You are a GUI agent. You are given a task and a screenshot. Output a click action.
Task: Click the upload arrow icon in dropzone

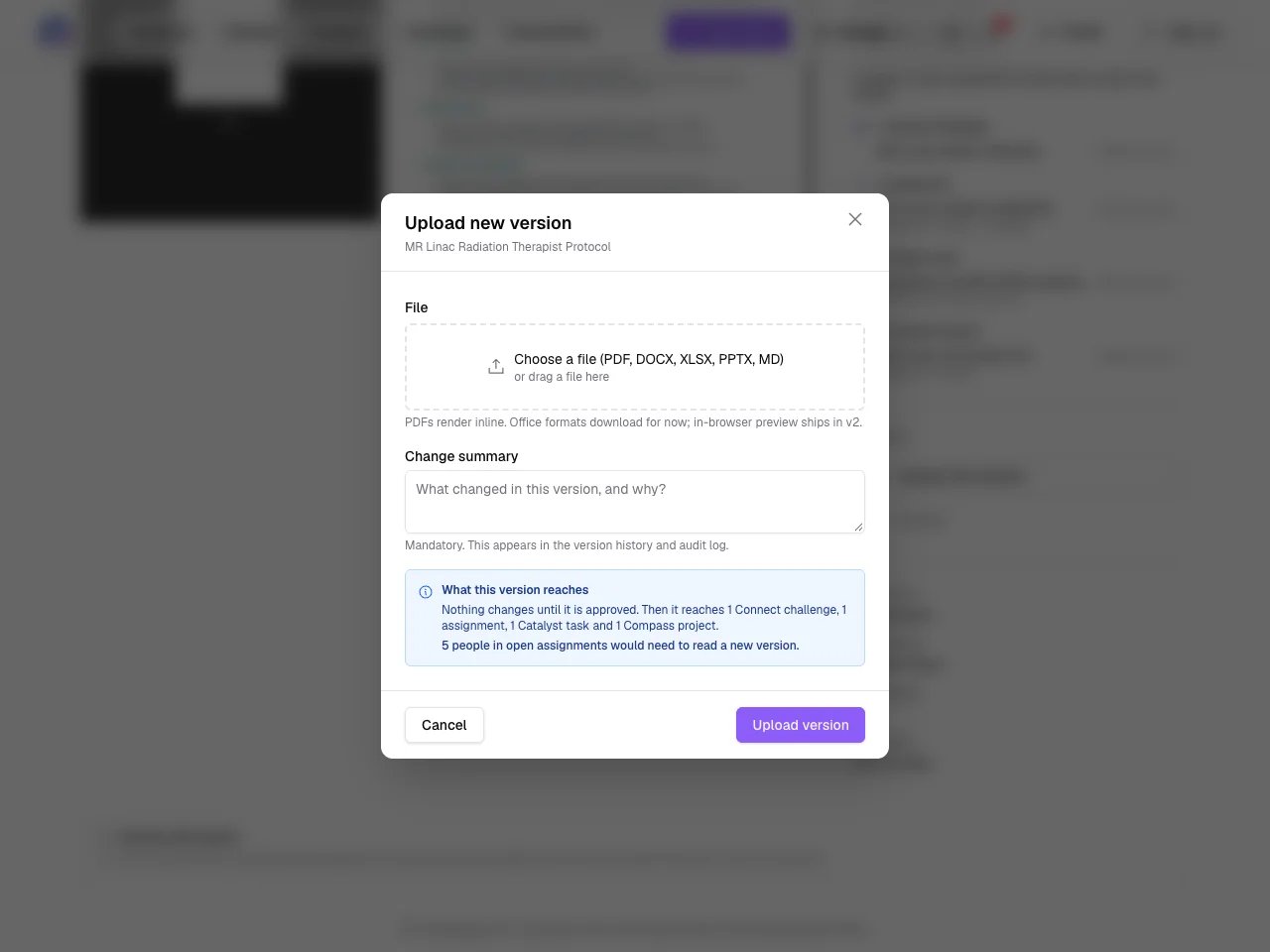click(x=496, y=367)
